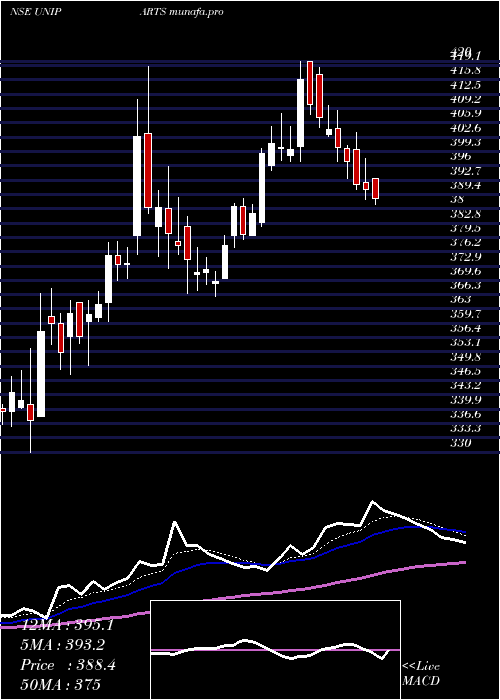Click the 369.6 price level label

tap(464, 271)
